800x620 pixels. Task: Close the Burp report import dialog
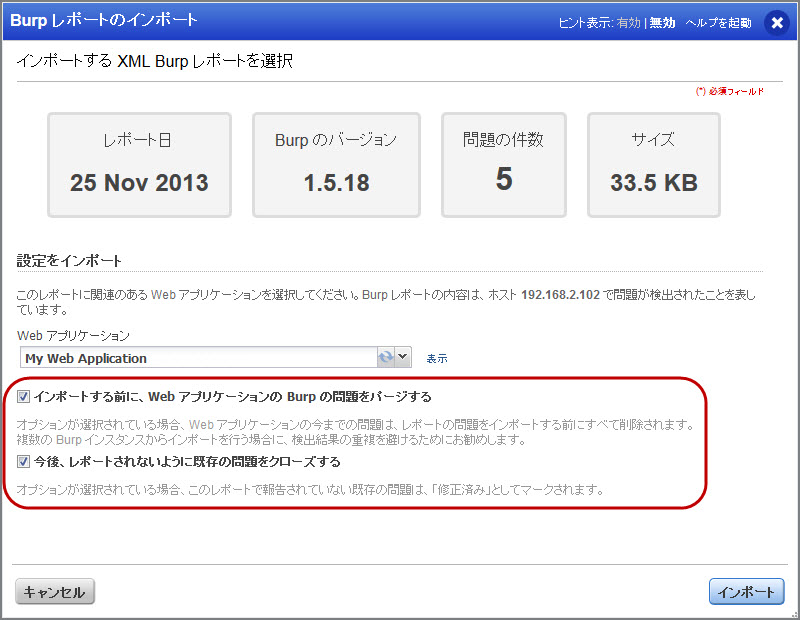click(x=777, y=22)
